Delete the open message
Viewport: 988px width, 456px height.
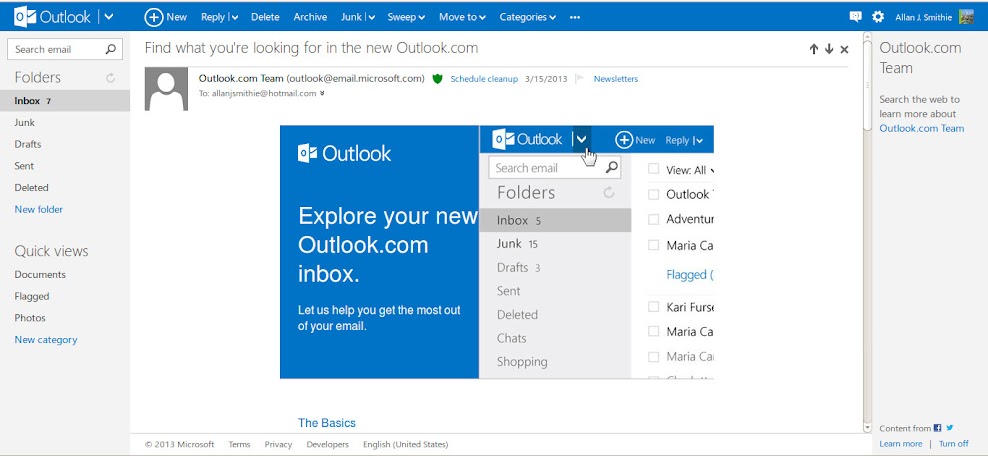[x=265, y=17]
